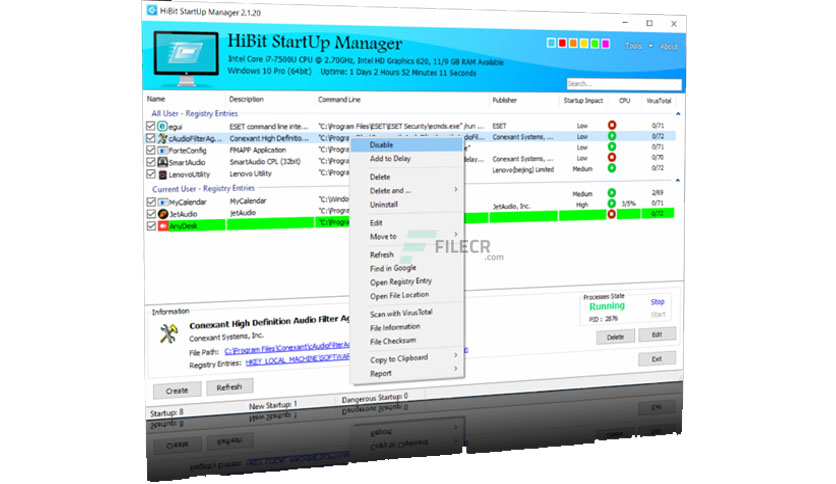Toggle the AnyDesk checkbox
The width and height of the screenshot is (836, 484).
(151, 226)
